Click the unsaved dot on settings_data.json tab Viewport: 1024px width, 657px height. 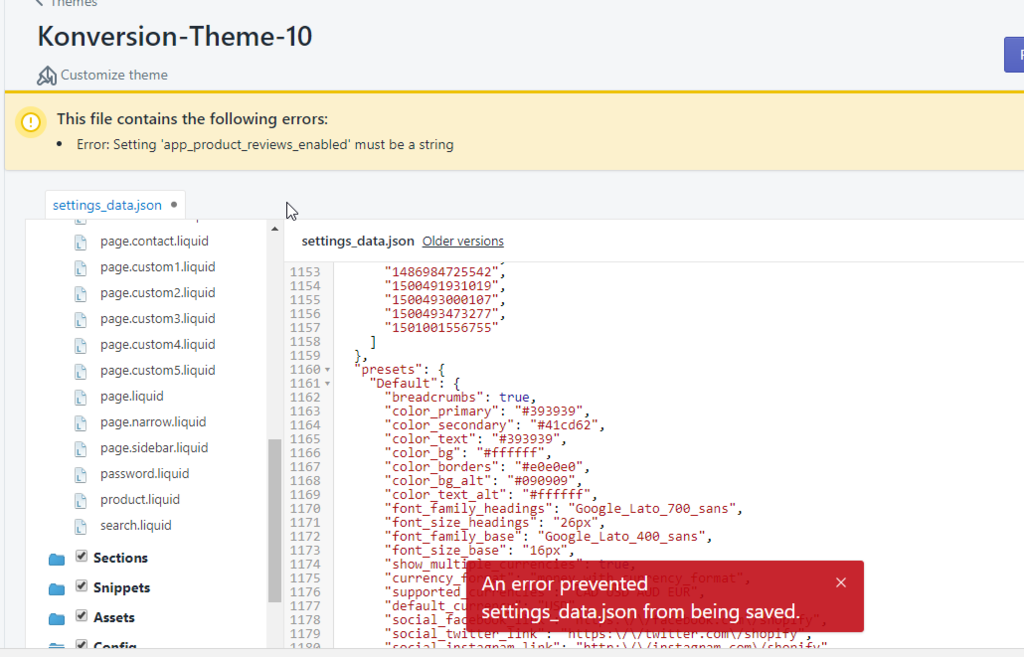[174, 204]
